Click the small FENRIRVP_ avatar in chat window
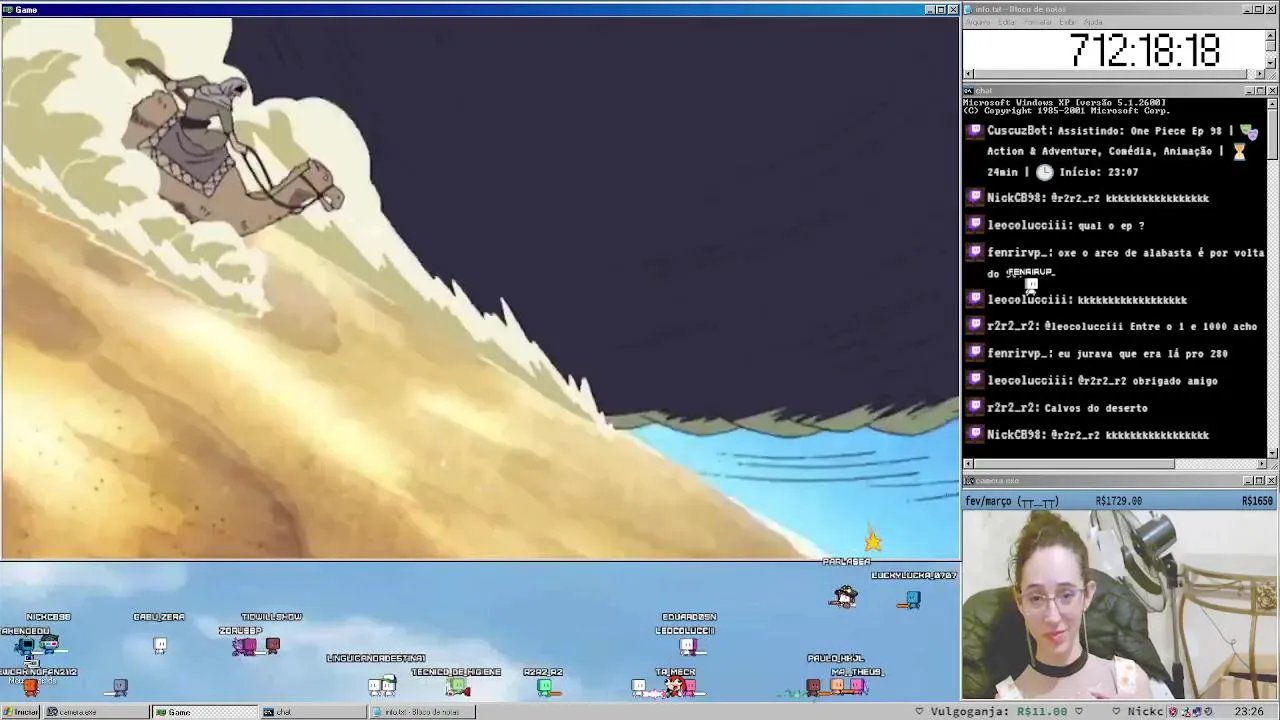The width and height of the screenshot is (1280, 720). coord(1031,285)
